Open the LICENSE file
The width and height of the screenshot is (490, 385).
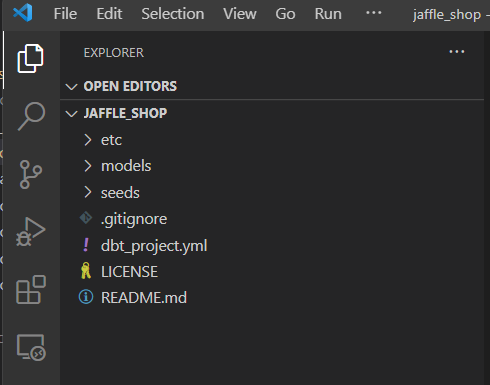[x=129, y=272]
